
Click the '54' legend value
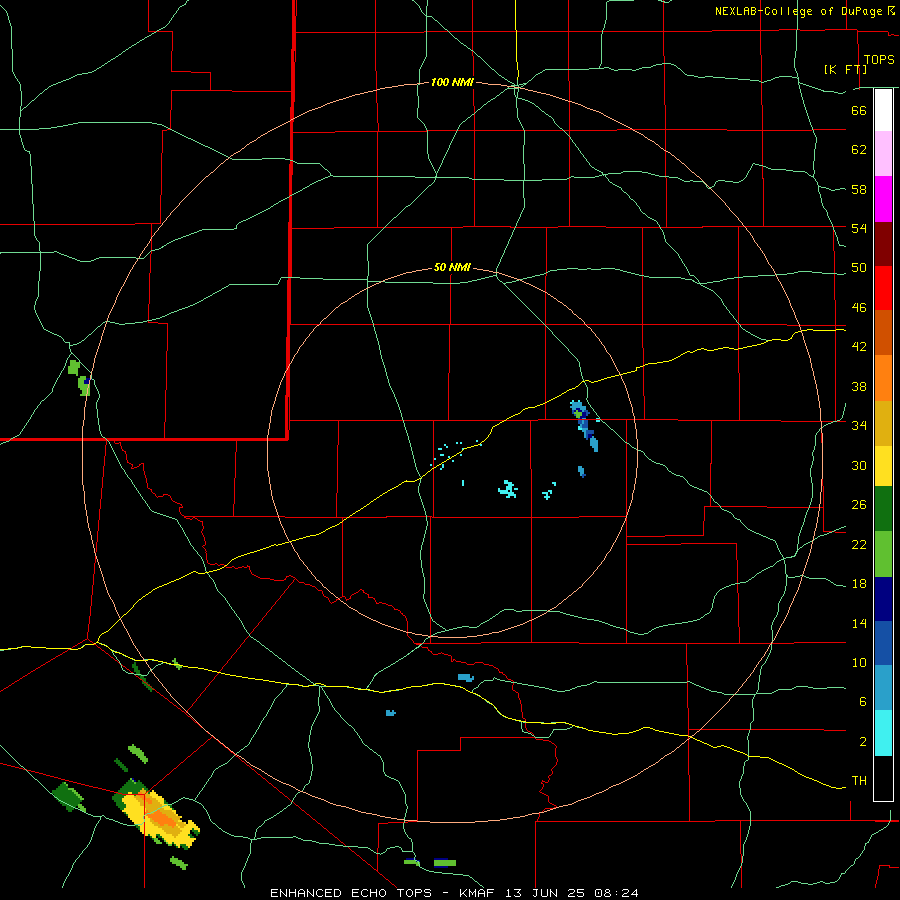tap(859, 228)
